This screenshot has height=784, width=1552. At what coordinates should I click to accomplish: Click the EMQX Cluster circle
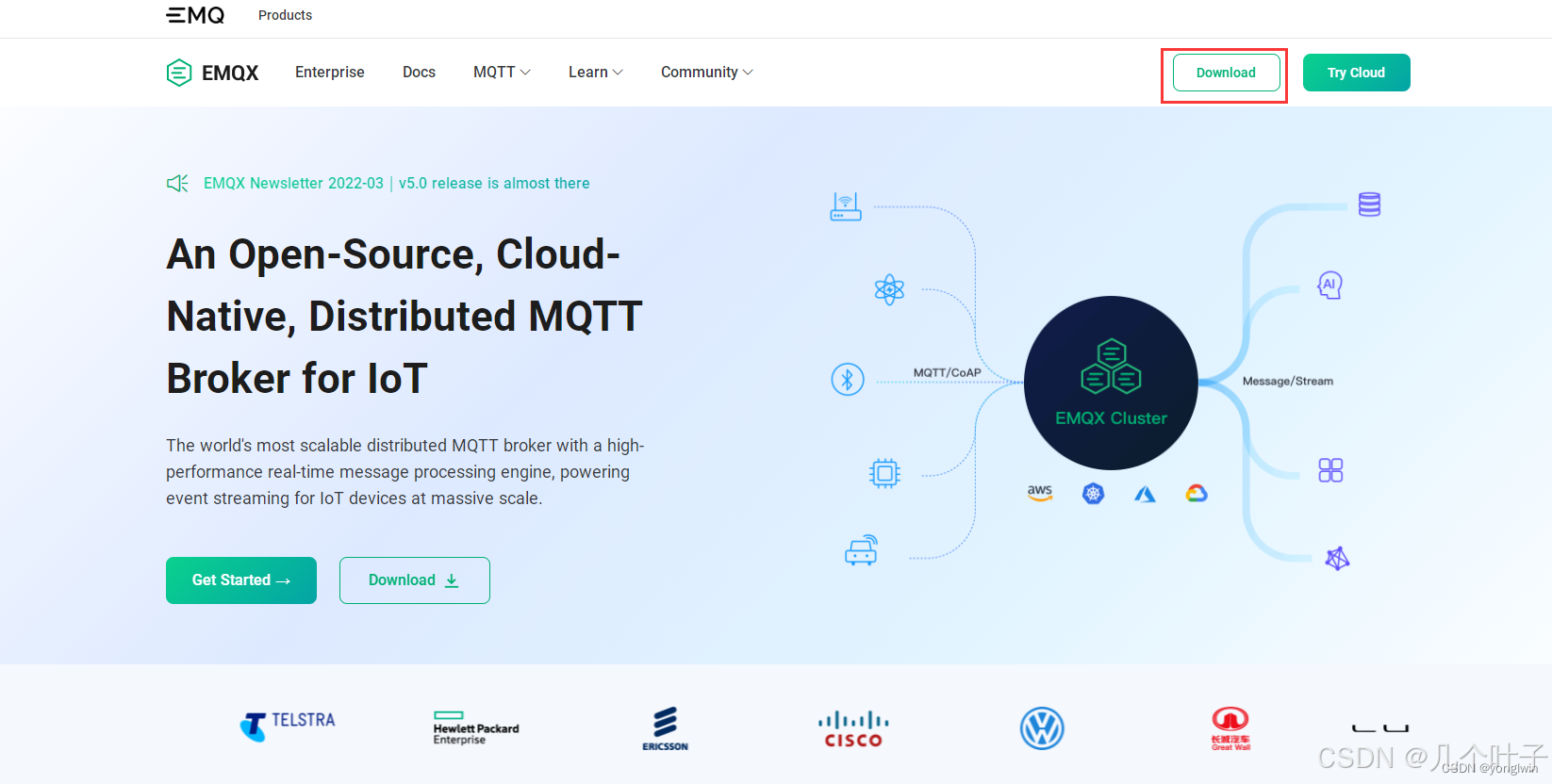pos(1111,383)
